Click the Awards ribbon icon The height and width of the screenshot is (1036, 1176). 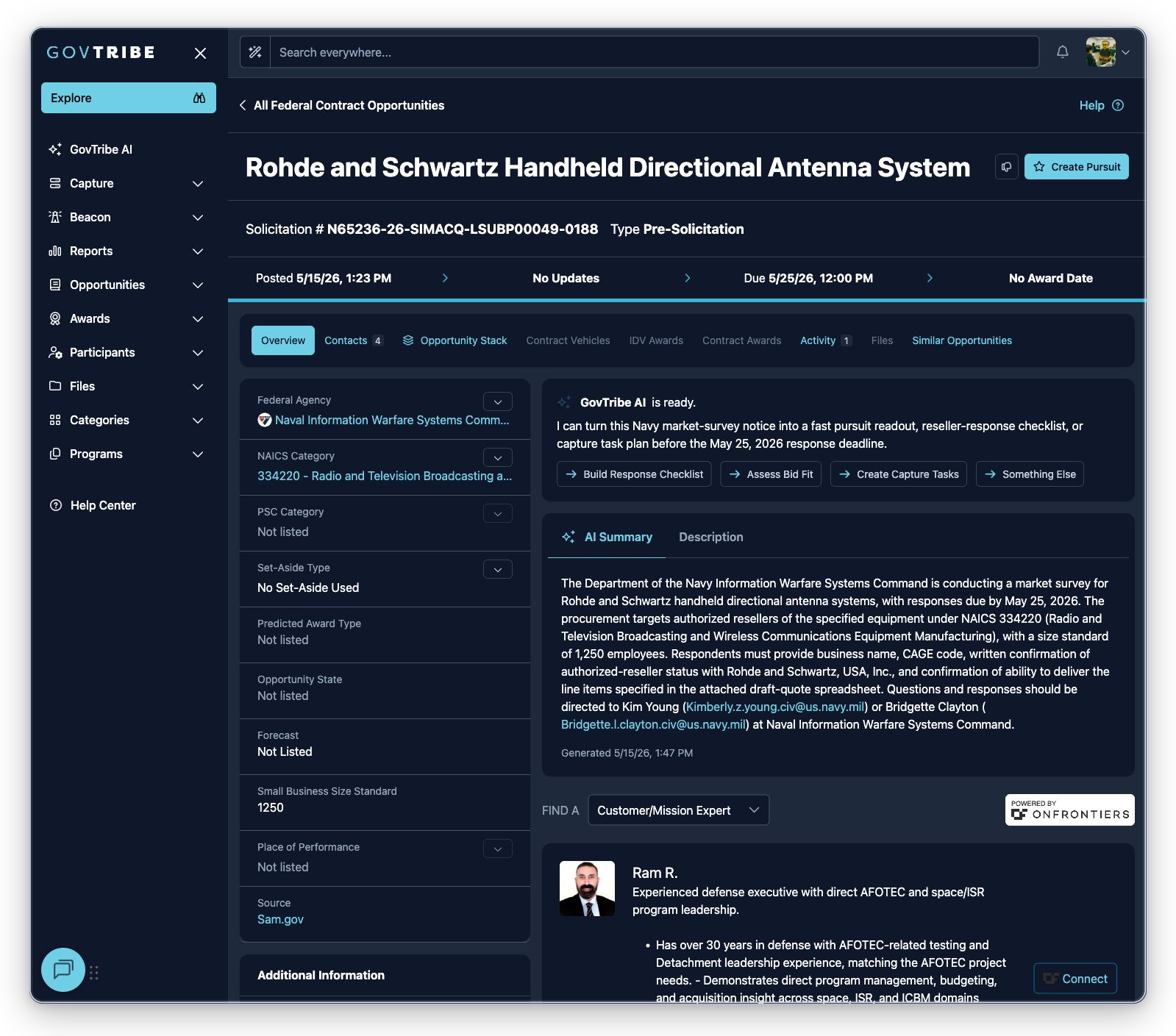55,318
